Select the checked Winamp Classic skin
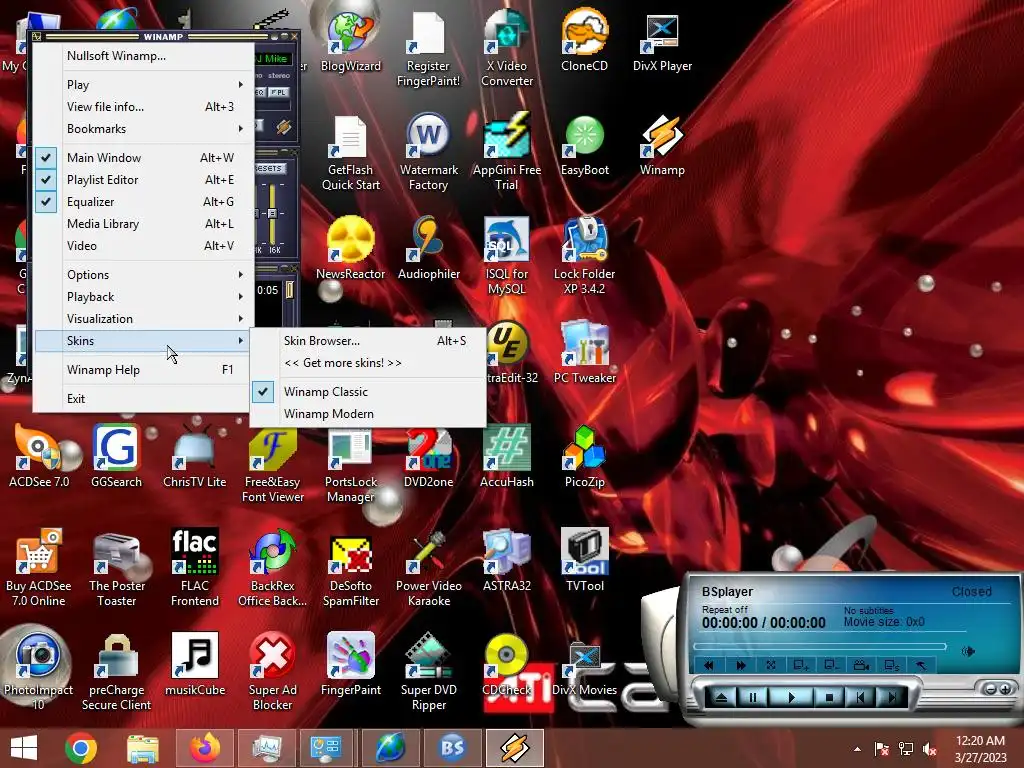 pyautogui.click(x=368, y=392)
